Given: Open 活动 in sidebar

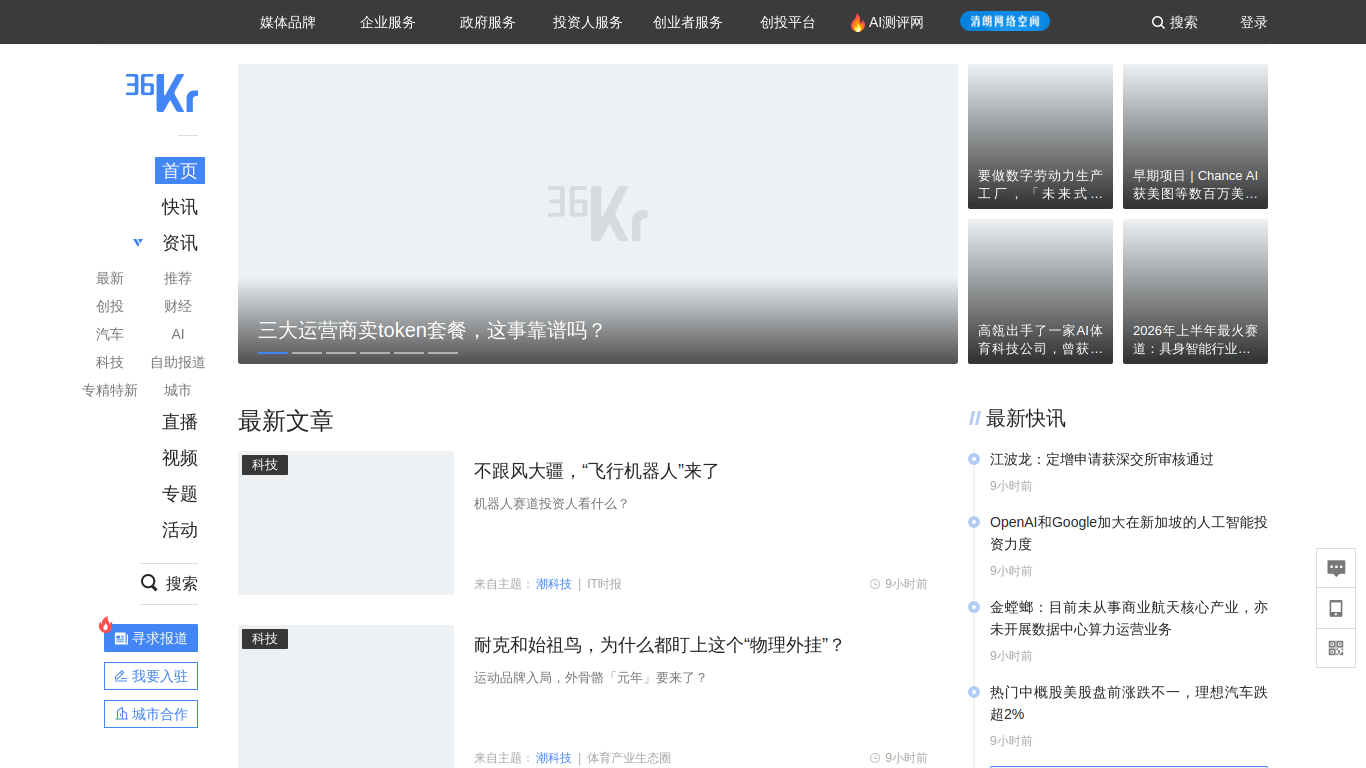Looking at the screenshot, I should click(x=180, y=530).
